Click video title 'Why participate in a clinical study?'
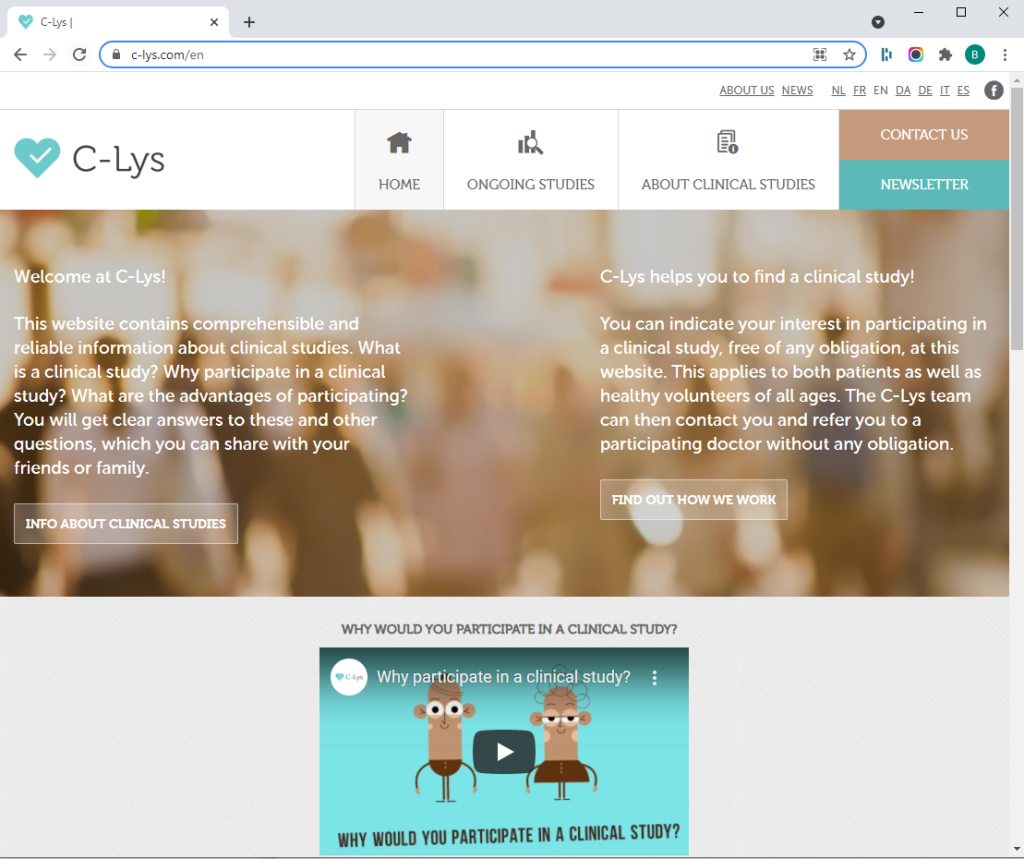1024x859 pixels. (x=504, y=677)
